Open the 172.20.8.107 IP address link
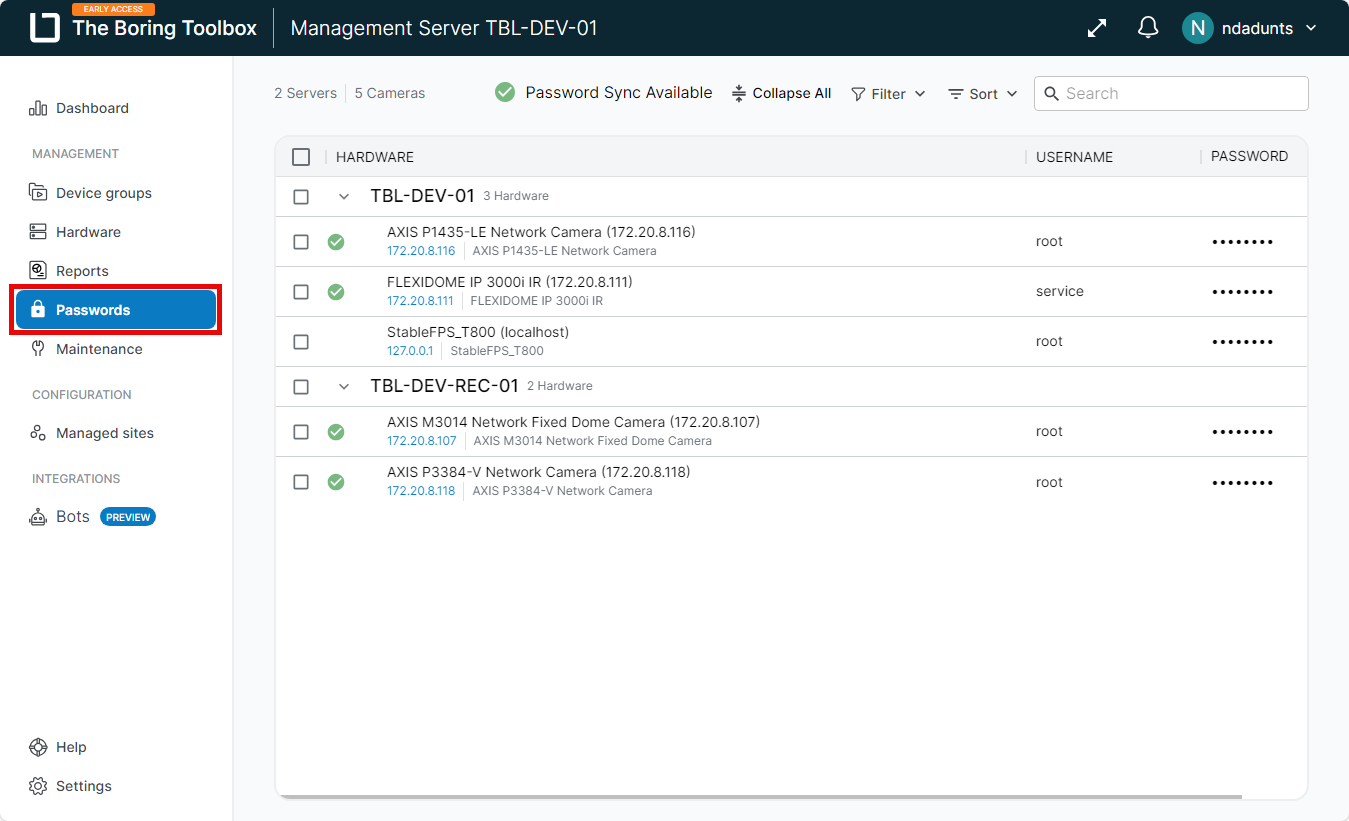 click(421, 441)
